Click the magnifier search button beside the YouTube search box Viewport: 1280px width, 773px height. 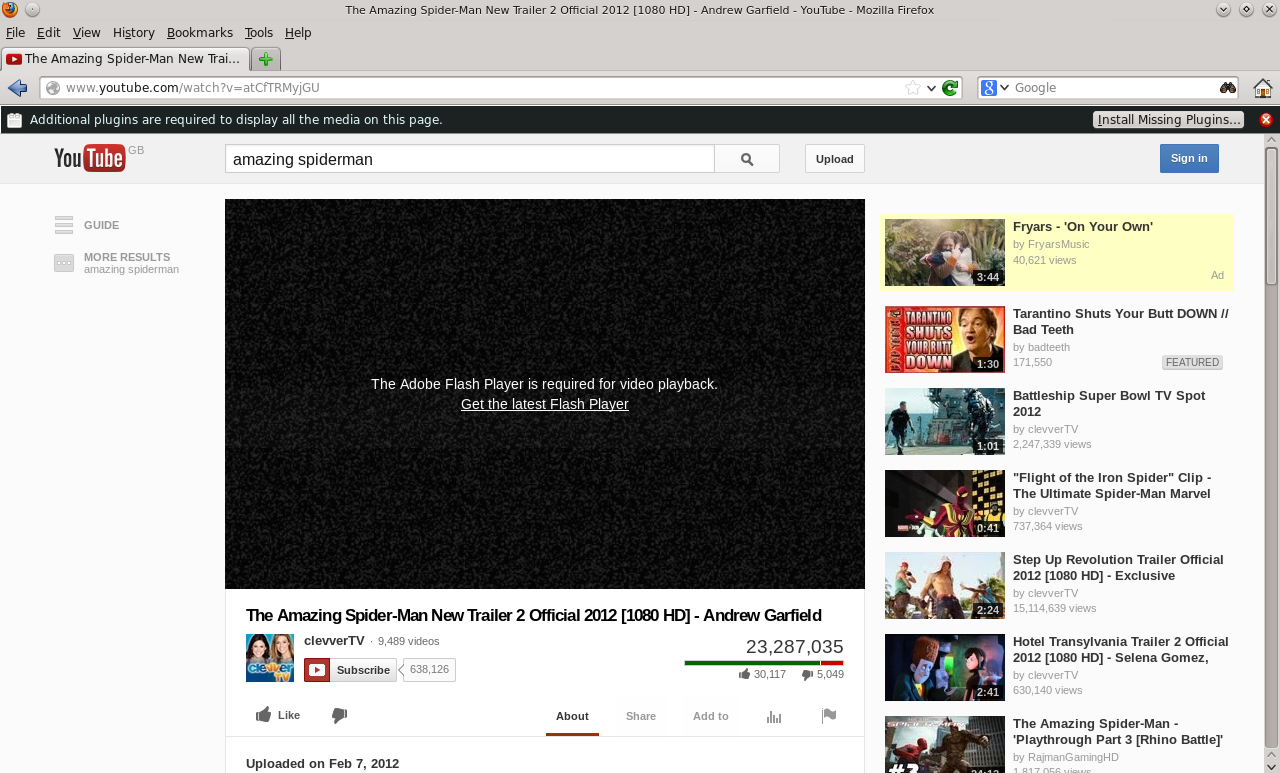pyautogui.click(x=747, y=159)
